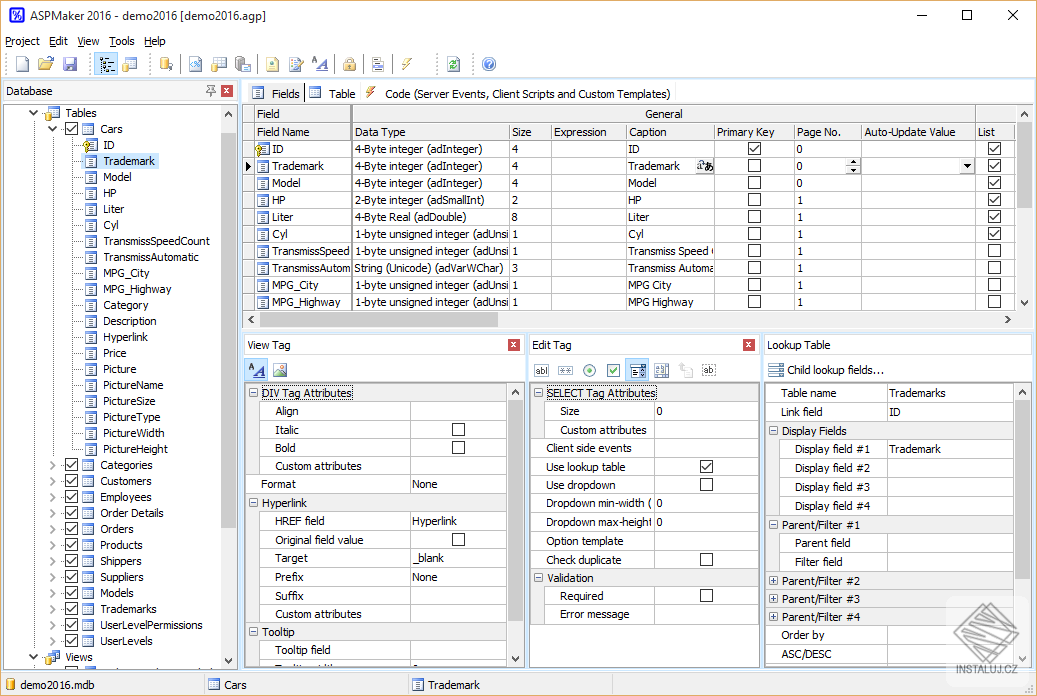The image size is (1037, 696).
Task: Enable the Required validation checkbox
Action: point(706,596)
